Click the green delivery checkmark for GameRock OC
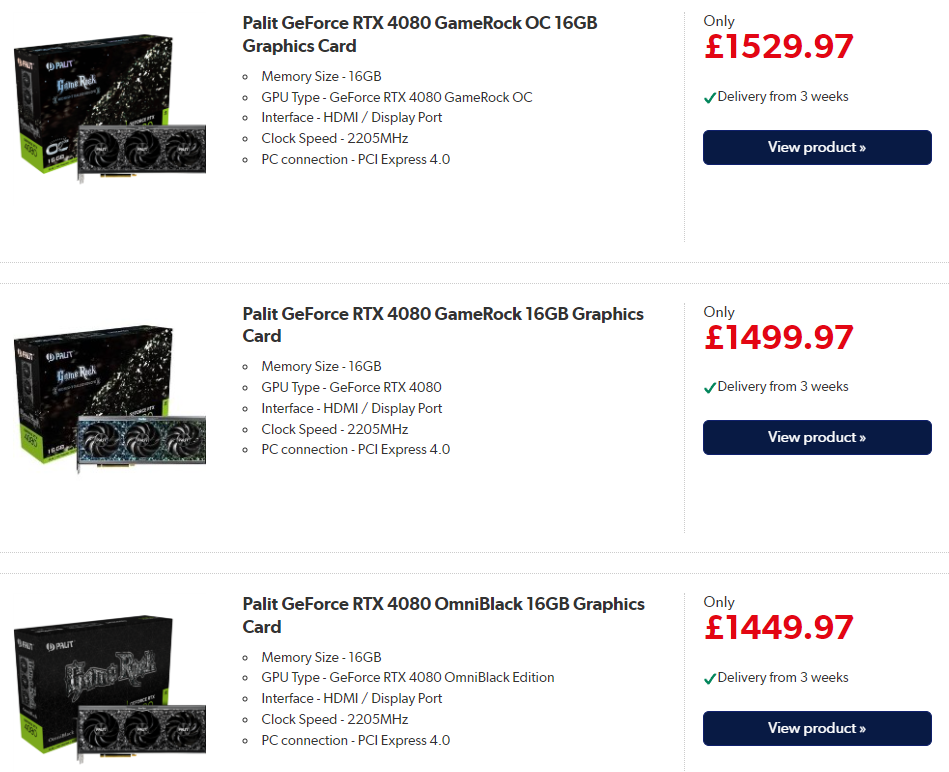 [x=711, y=97]
